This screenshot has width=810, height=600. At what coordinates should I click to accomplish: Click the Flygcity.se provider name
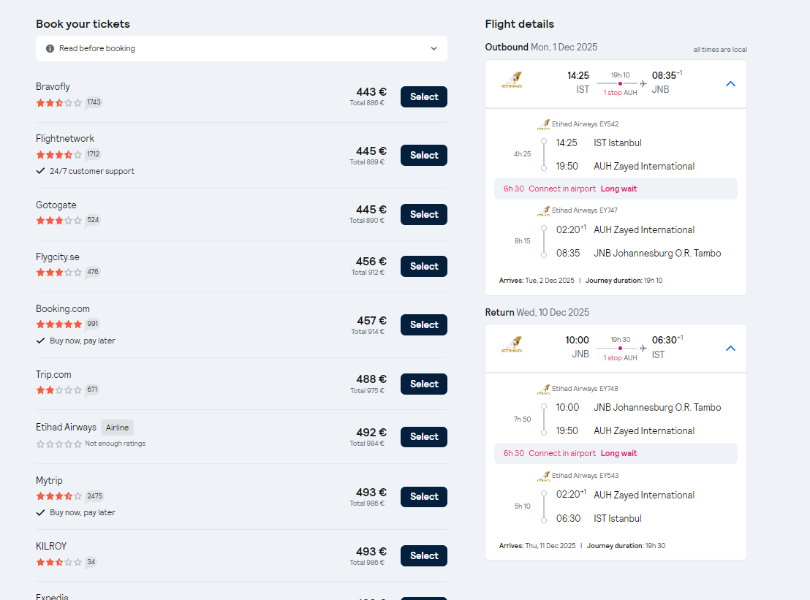tap(57, 257)
